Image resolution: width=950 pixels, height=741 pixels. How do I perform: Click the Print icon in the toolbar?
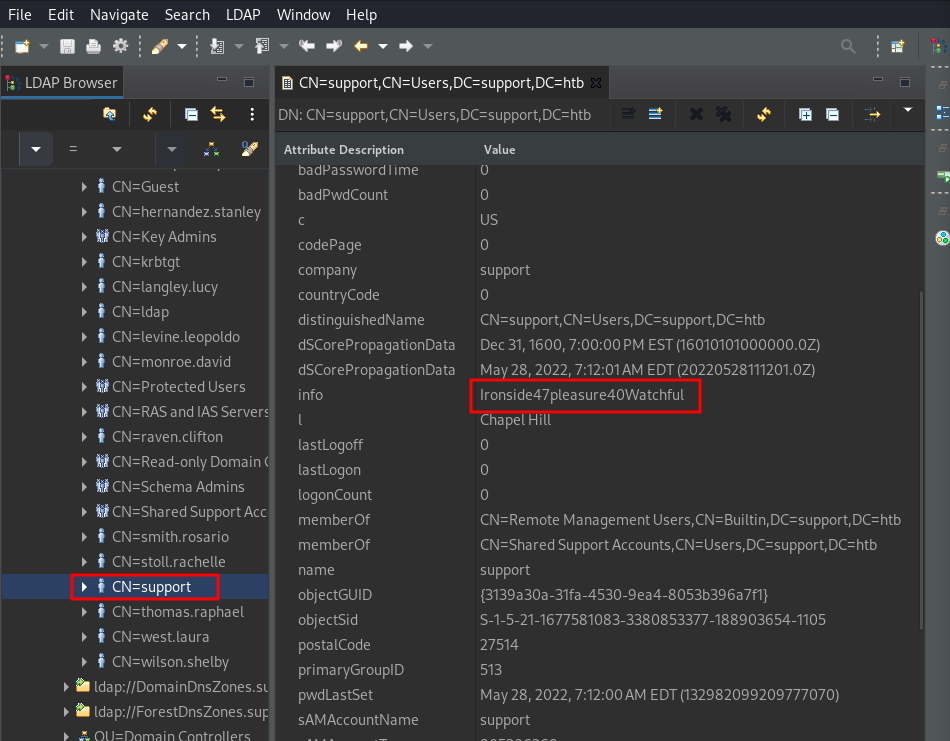(93, 46)
